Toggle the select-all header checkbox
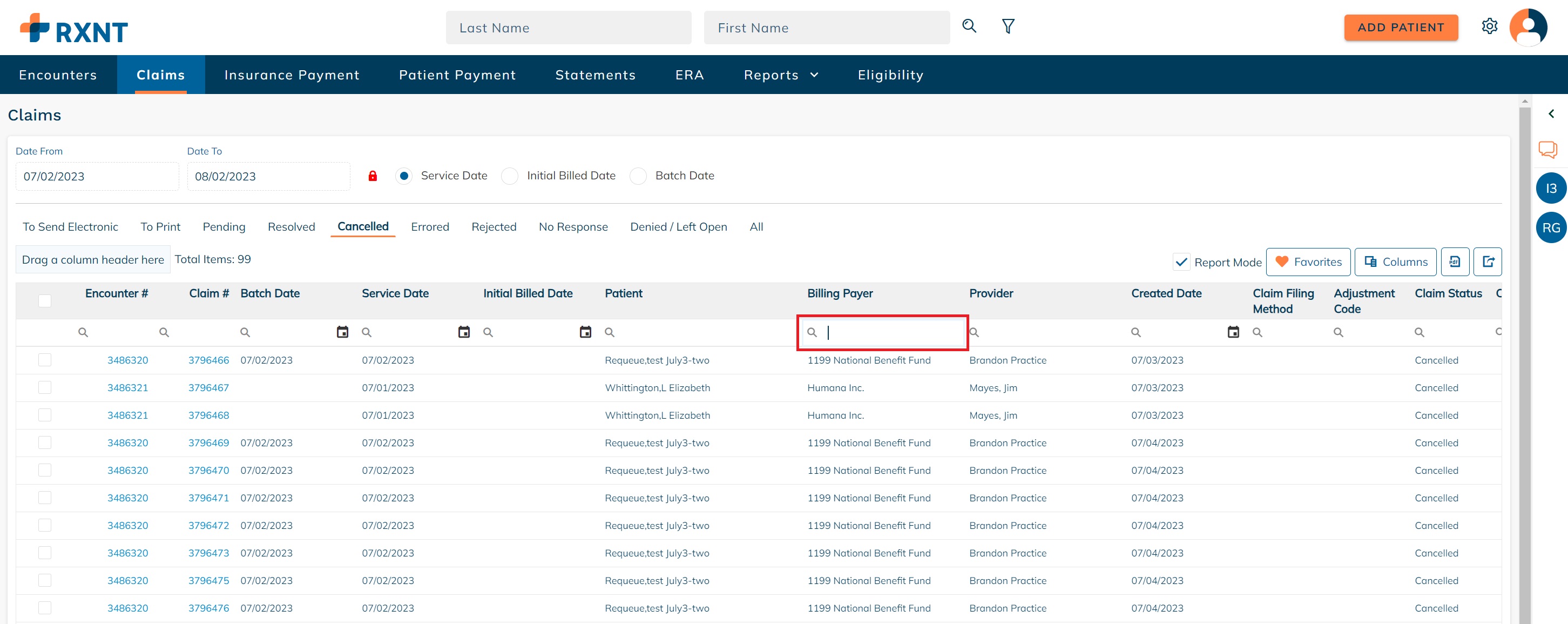This screenshot has height=624, width=1568. pos(44,301)
